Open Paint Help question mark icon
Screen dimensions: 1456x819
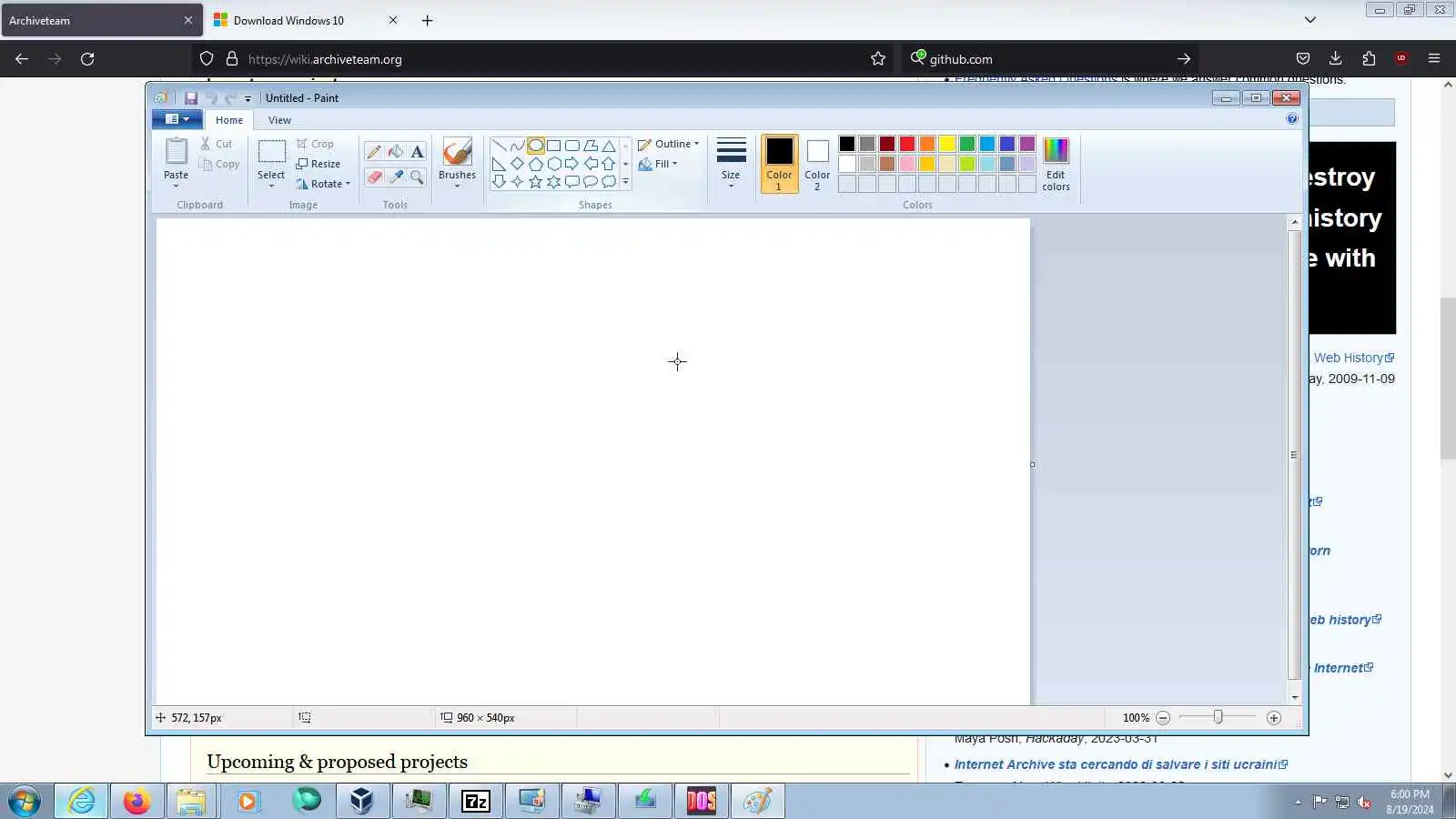(1292, 118)
